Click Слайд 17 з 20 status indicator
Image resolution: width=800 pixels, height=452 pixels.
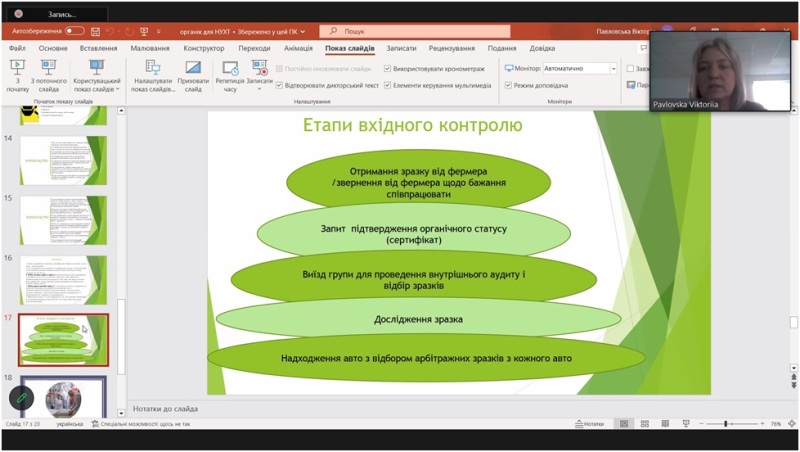pyautogui.click(x=23, y=424)
